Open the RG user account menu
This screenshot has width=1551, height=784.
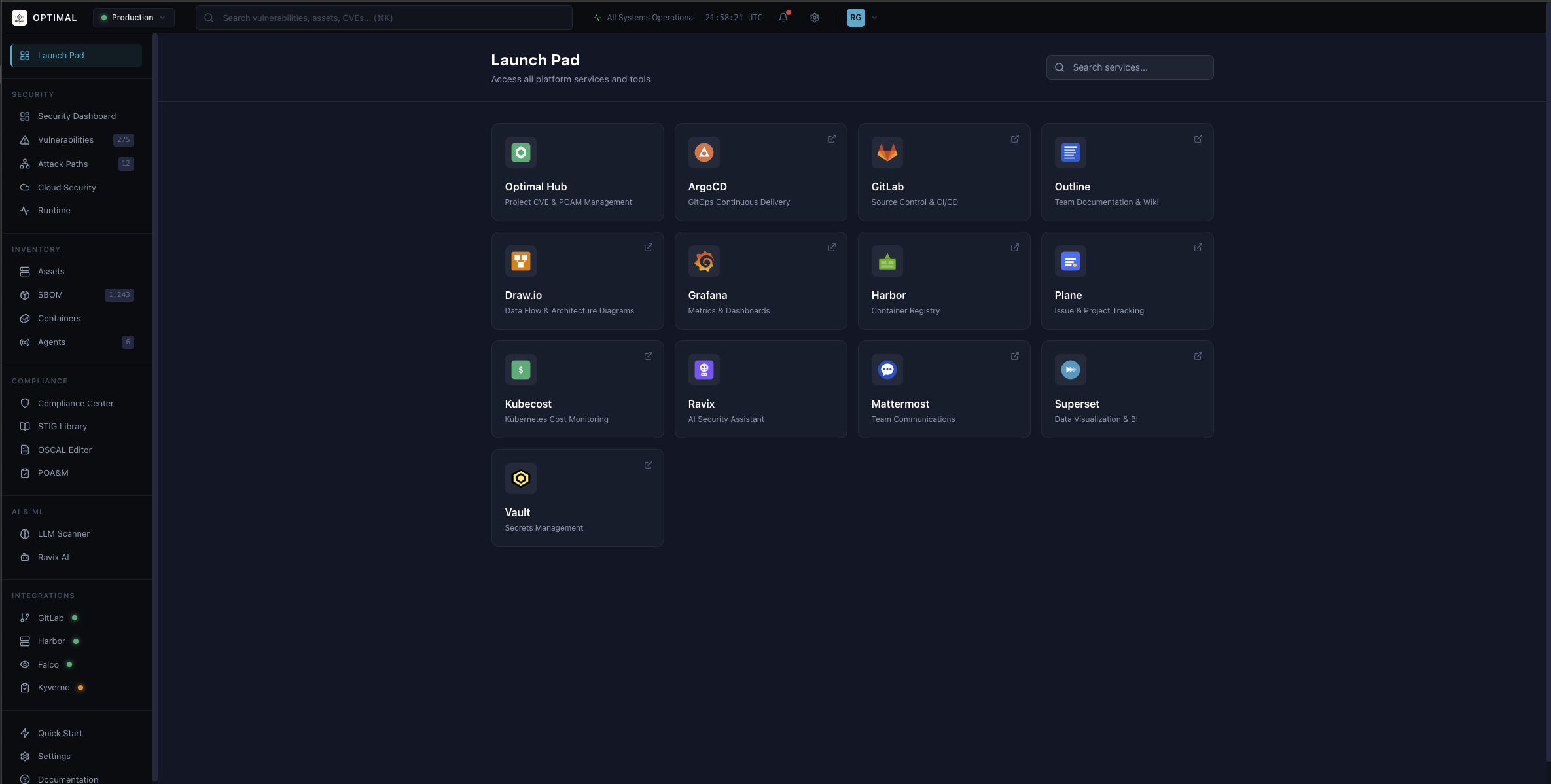coord(861,18)
